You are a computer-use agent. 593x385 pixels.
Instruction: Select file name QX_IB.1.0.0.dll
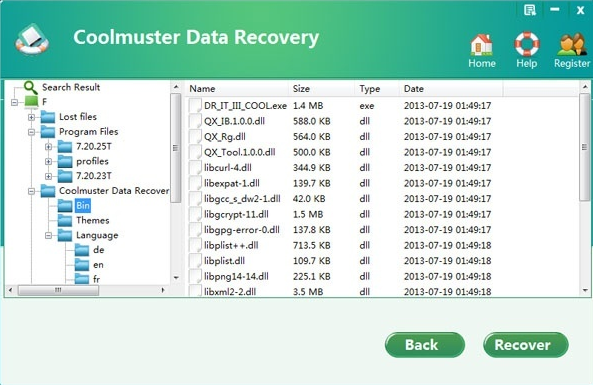(234, 121)
